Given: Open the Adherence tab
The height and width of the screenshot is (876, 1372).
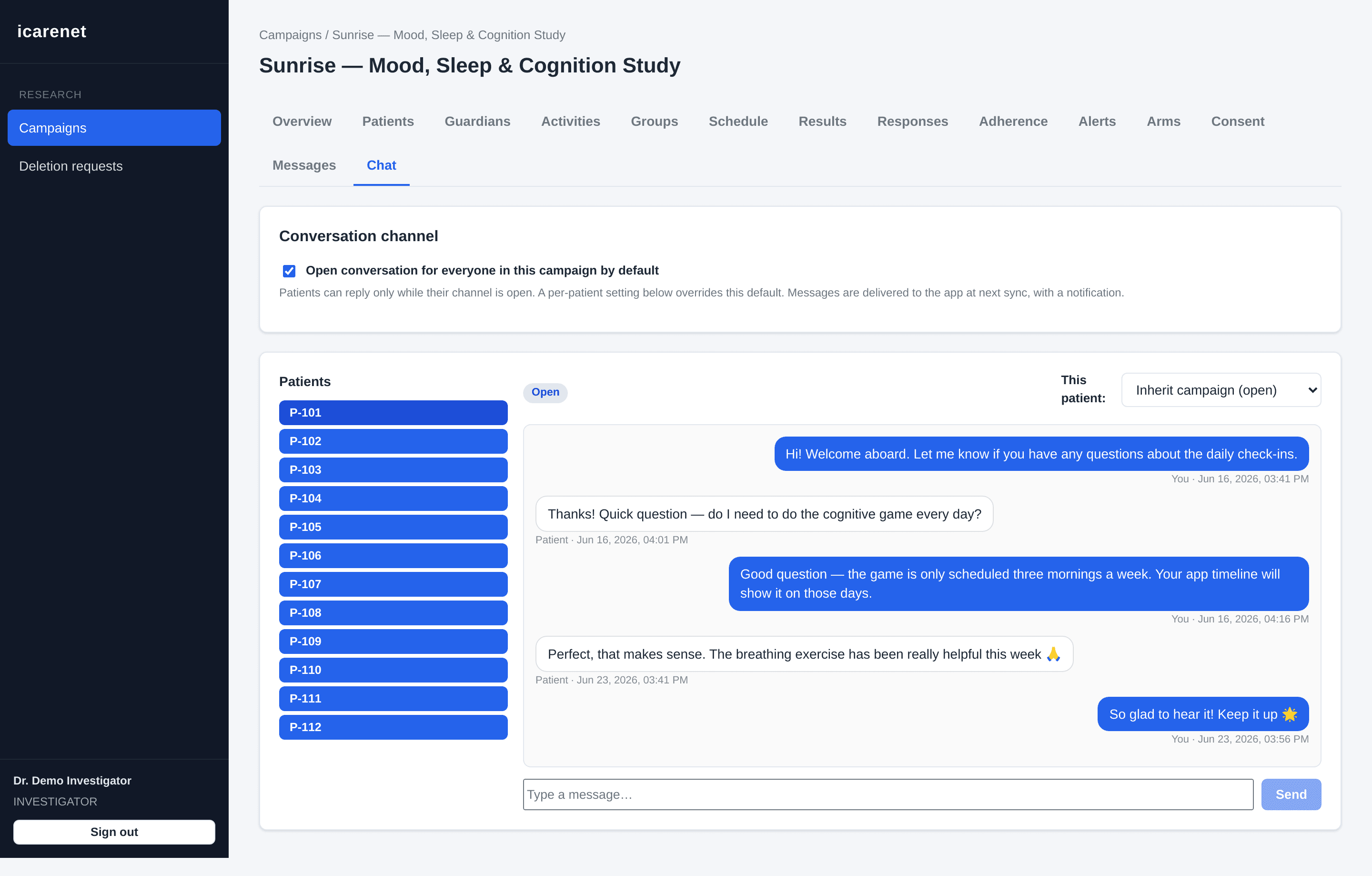Looking at the screenshot, I should click(1012, 122).
